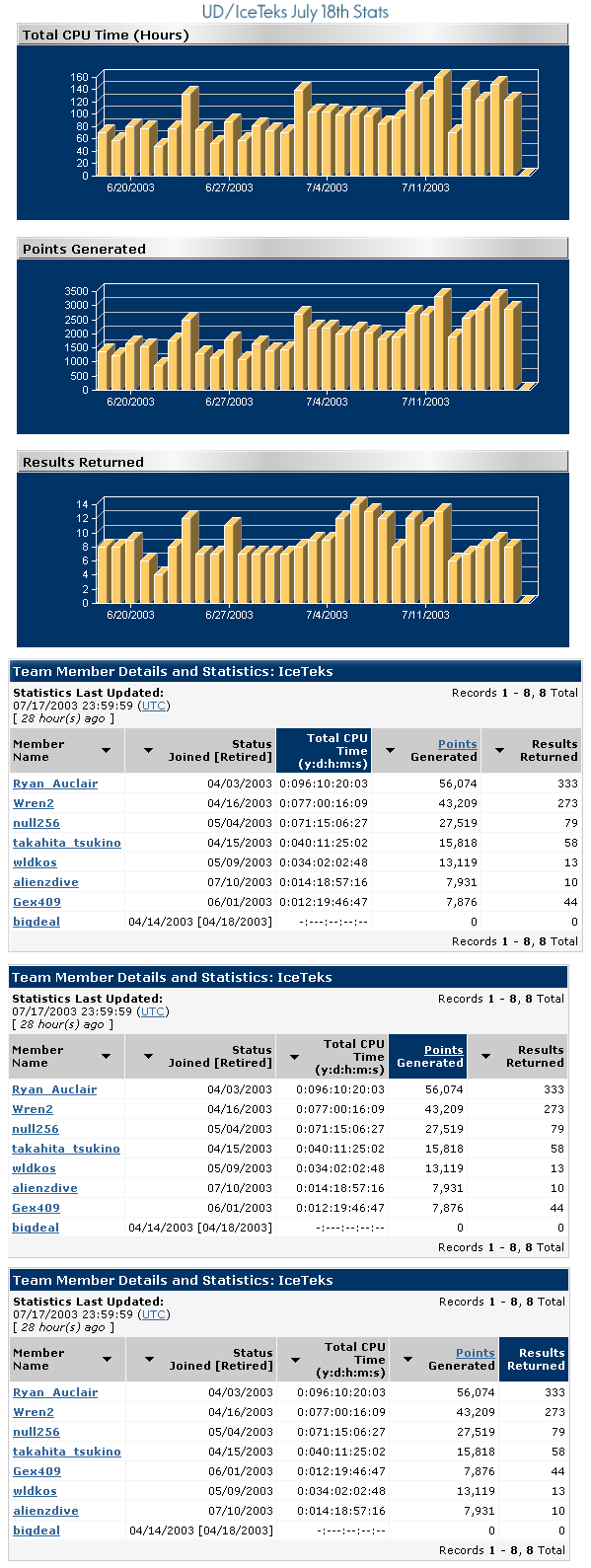
Task: Sort by Member Name arrow in top table
Action: click(x=107, y=751)
